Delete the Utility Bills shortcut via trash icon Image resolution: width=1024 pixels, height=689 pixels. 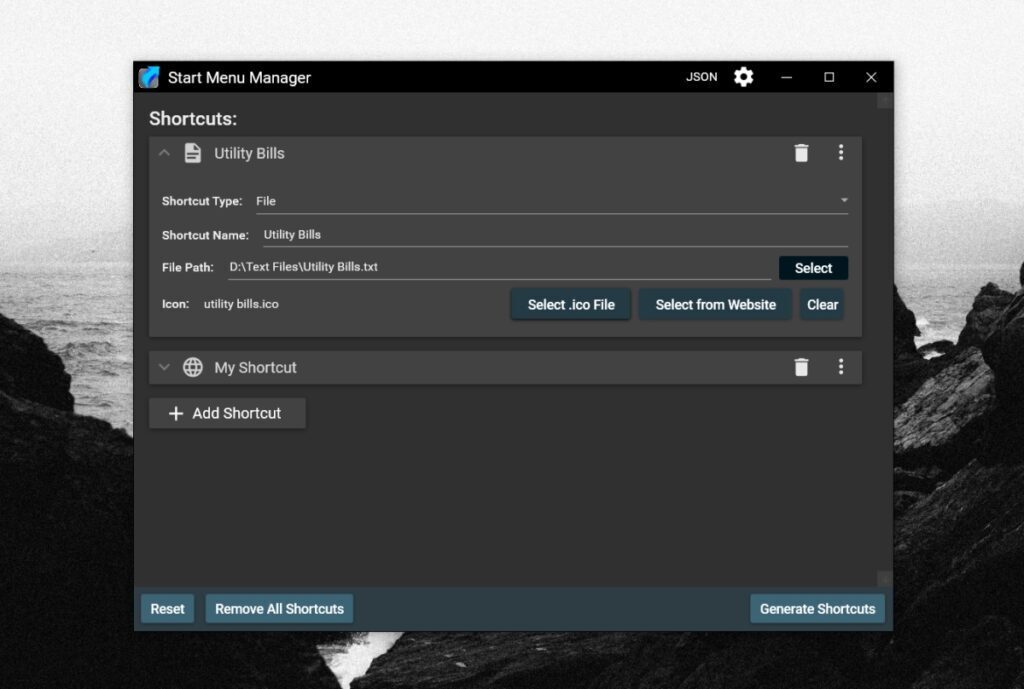click(800, 152)
